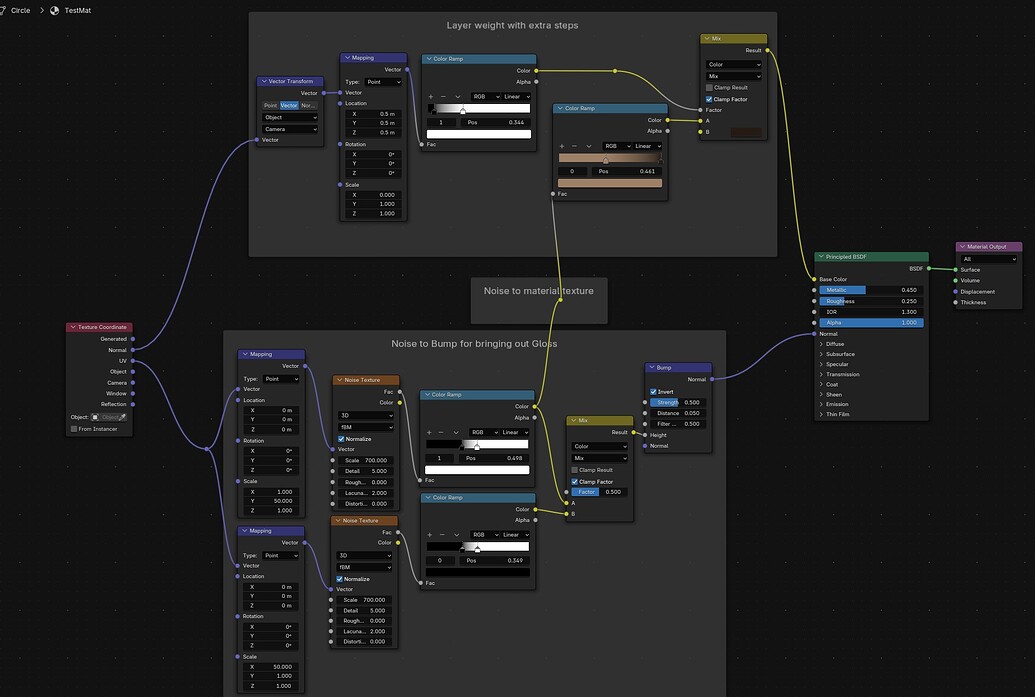Uncheck Invert on the Bump node
Screen dimensions: 1035x697
pyautogui.click(x=653, y=391)
